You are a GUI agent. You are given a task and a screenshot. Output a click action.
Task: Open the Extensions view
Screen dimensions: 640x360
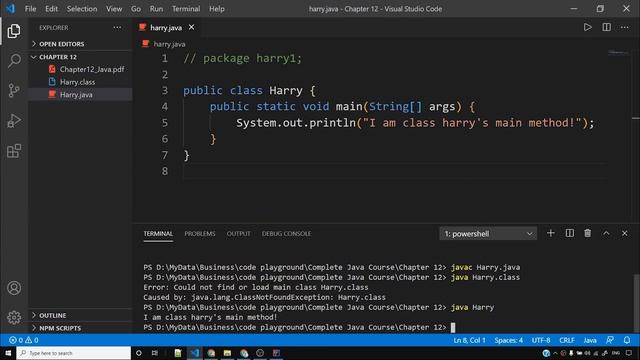(x=14, y=151)
